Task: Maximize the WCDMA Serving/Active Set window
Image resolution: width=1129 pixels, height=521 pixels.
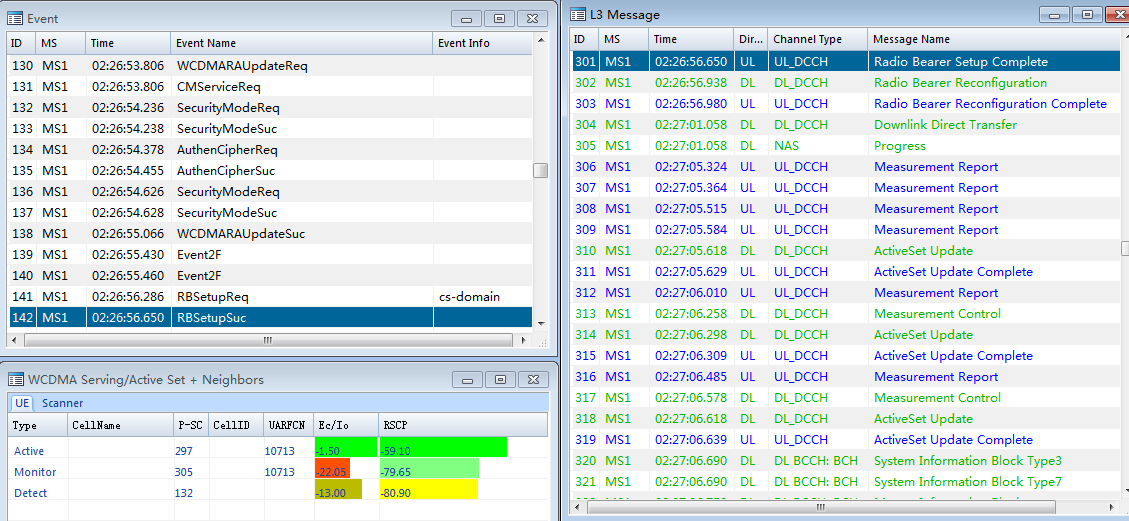Action: (500, 379)
